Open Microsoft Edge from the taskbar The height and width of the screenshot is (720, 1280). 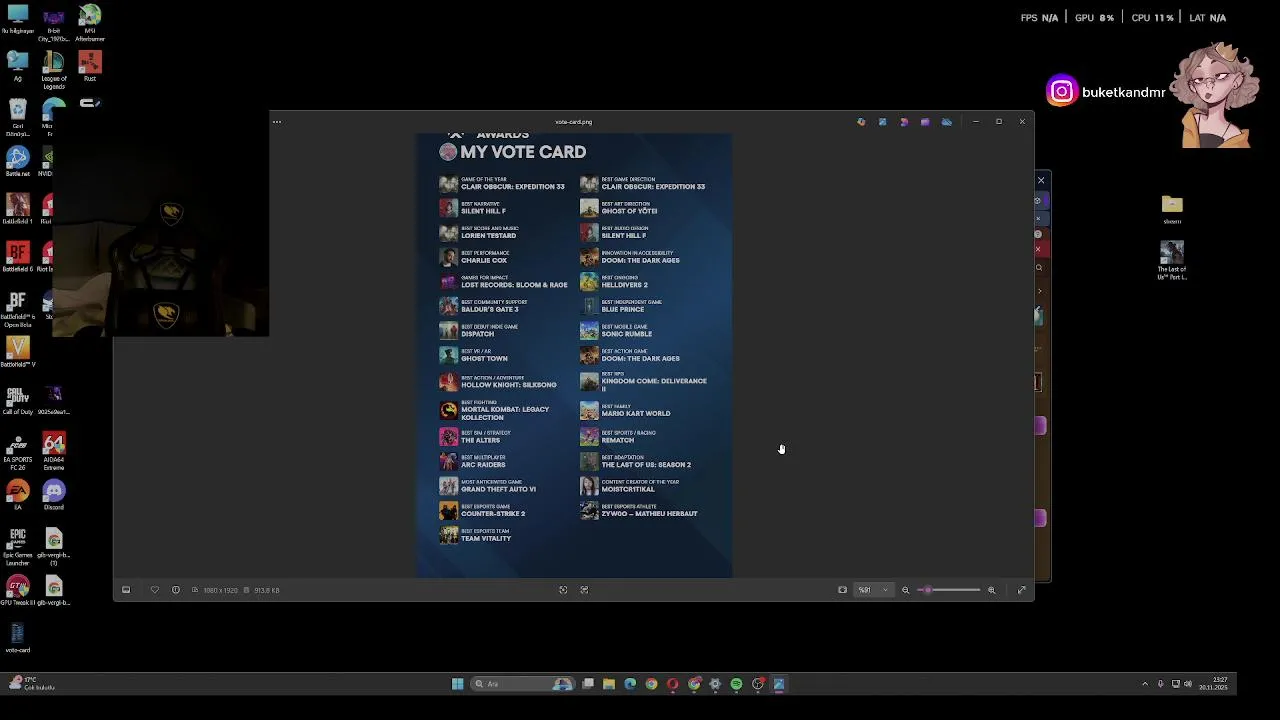630,684
